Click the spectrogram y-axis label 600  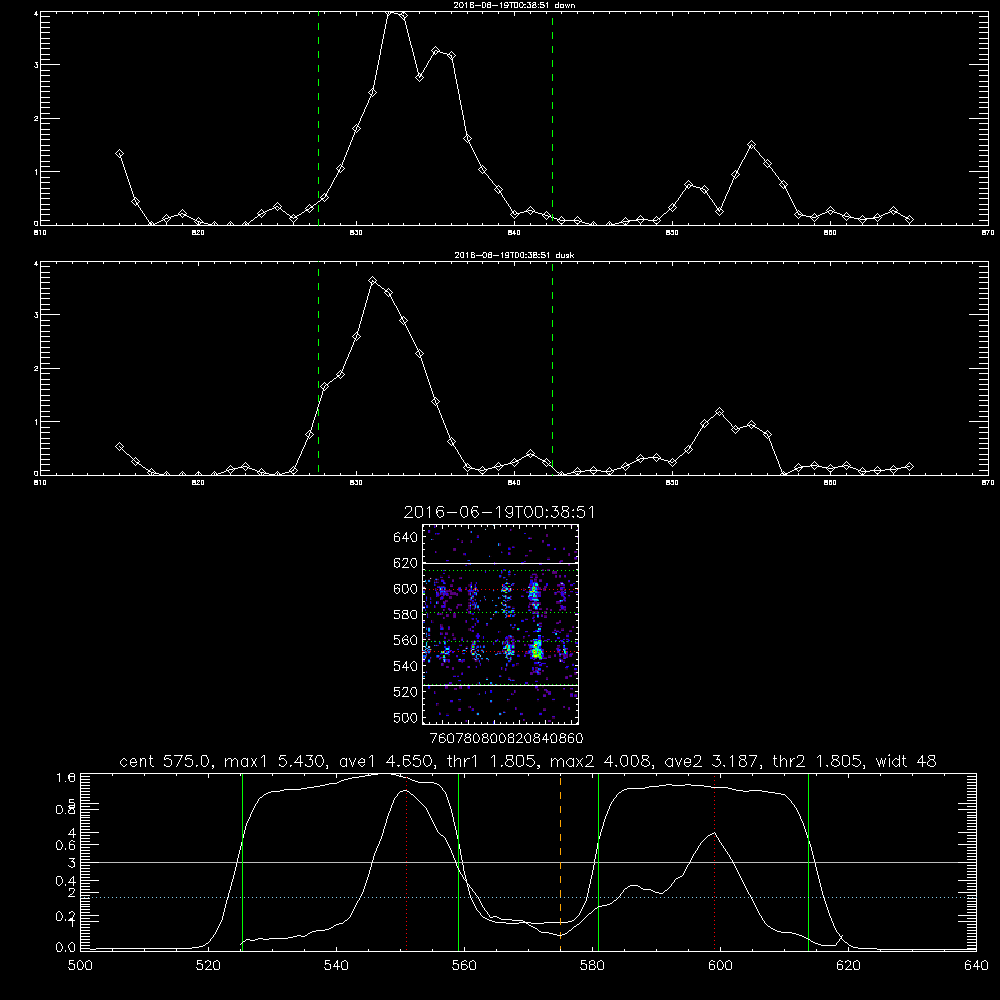point(406,589)
